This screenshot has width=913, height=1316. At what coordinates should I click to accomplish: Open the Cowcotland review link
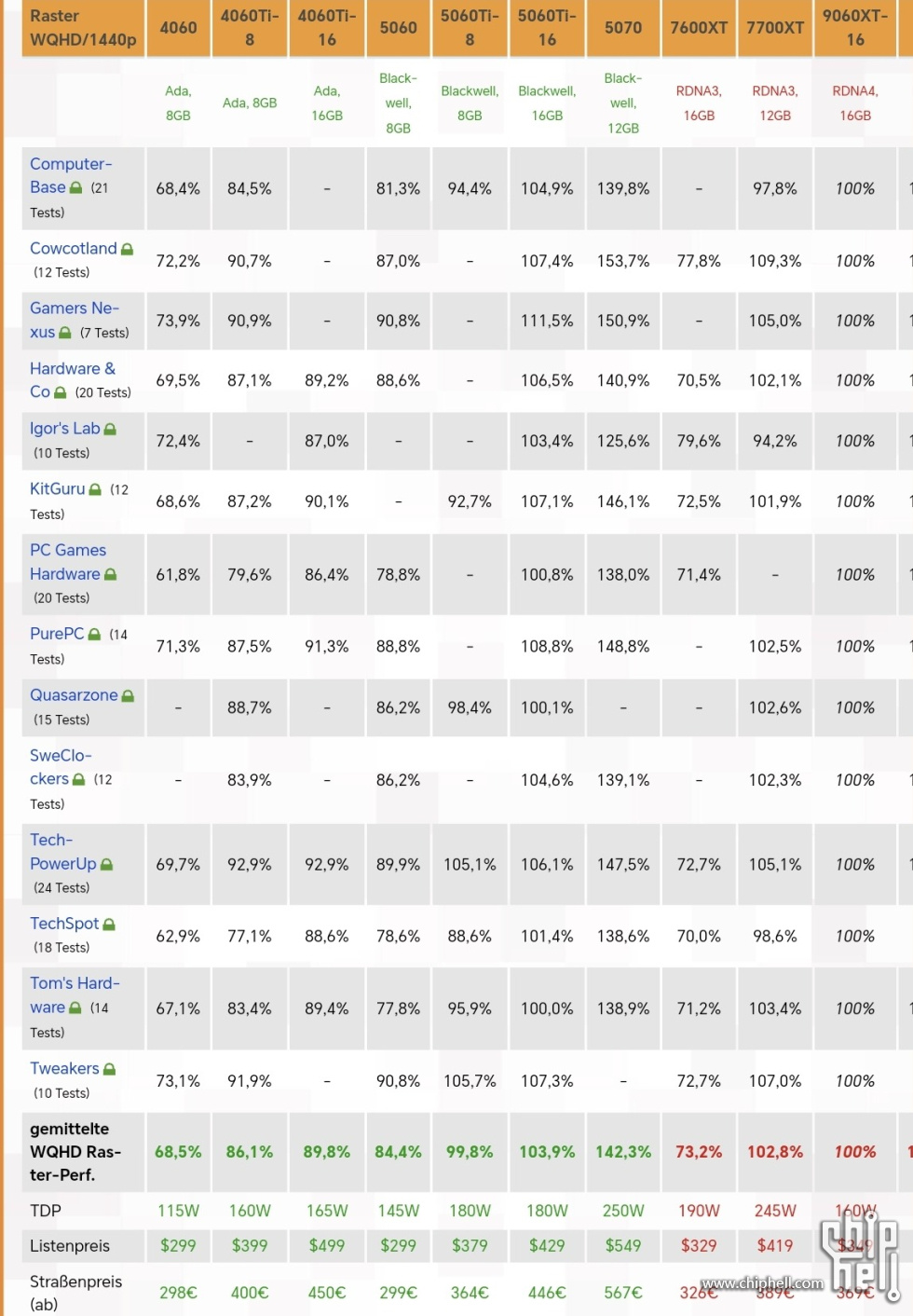[74, 249]
